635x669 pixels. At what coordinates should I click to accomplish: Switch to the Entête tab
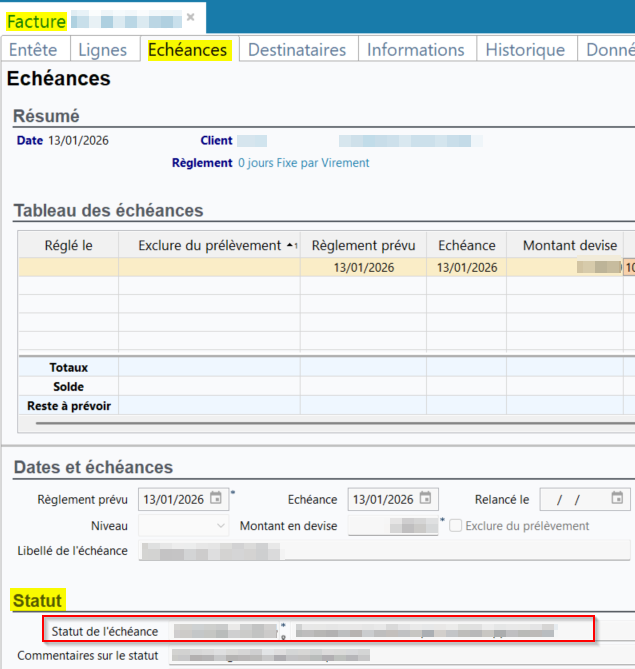tap(33, 50)
